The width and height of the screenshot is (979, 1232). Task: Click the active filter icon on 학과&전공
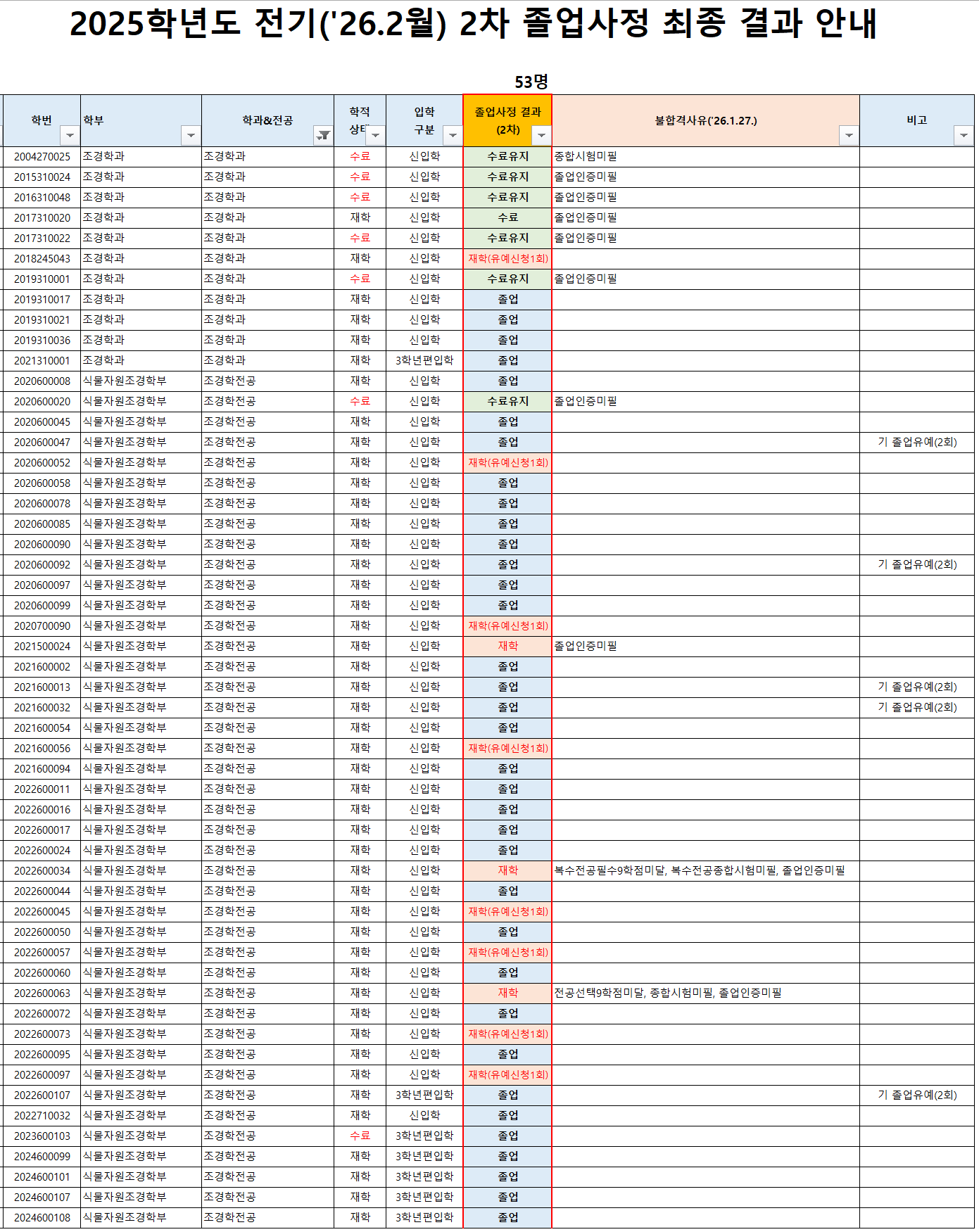322,135
